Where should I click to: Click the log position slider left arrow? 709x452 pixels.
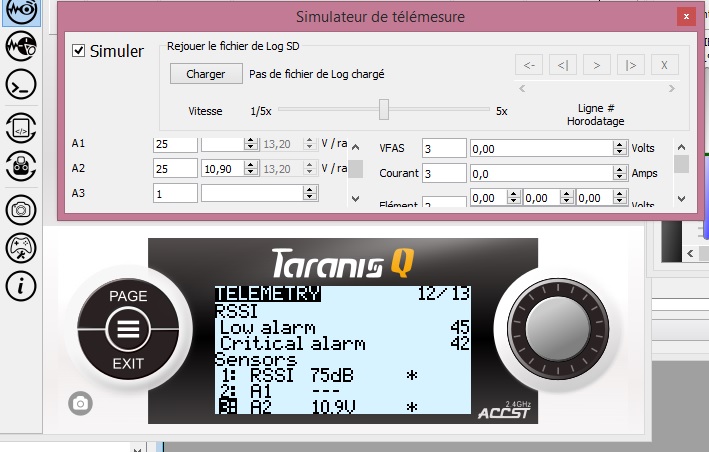pos(522,89)
